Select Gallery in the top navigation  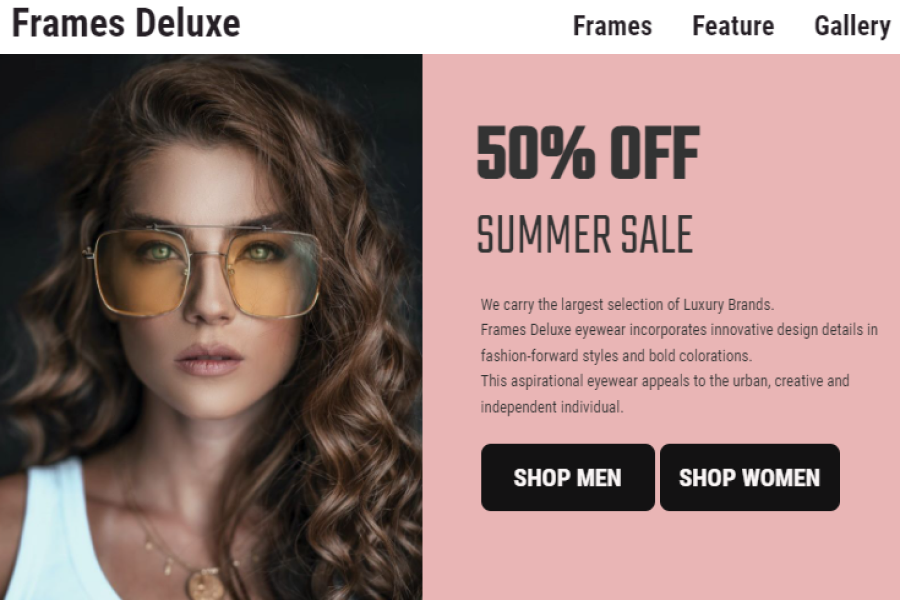[x=852, y=26]
